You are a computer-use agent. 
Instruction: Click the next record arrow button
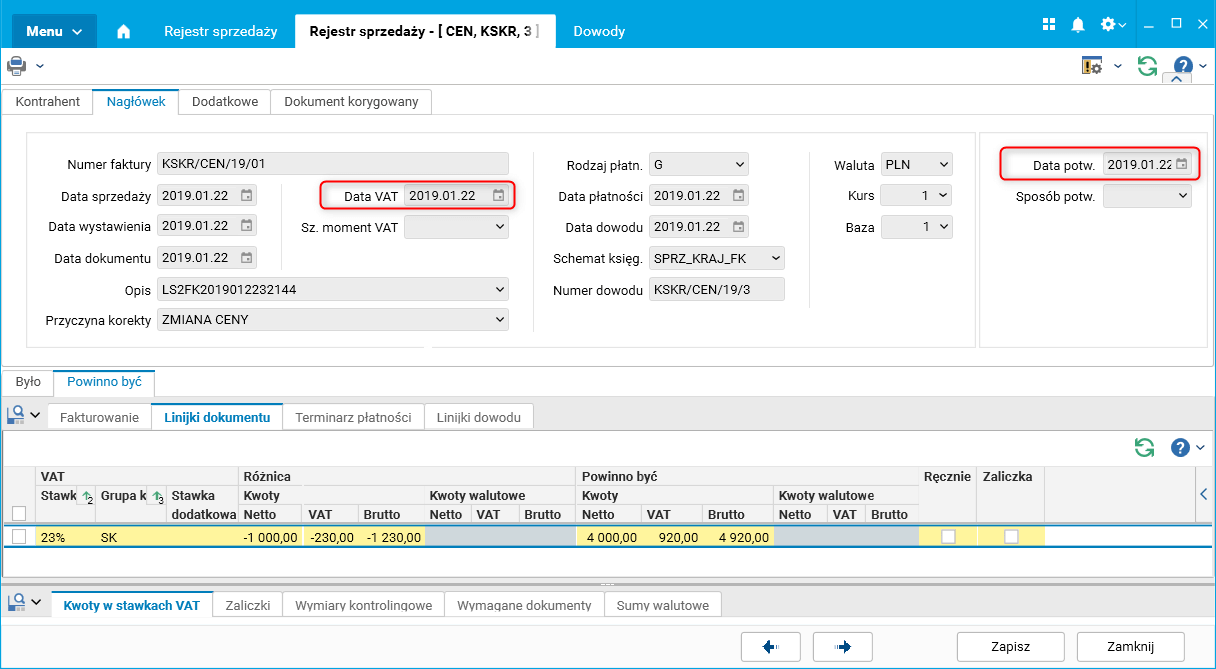tap(843, 646)
